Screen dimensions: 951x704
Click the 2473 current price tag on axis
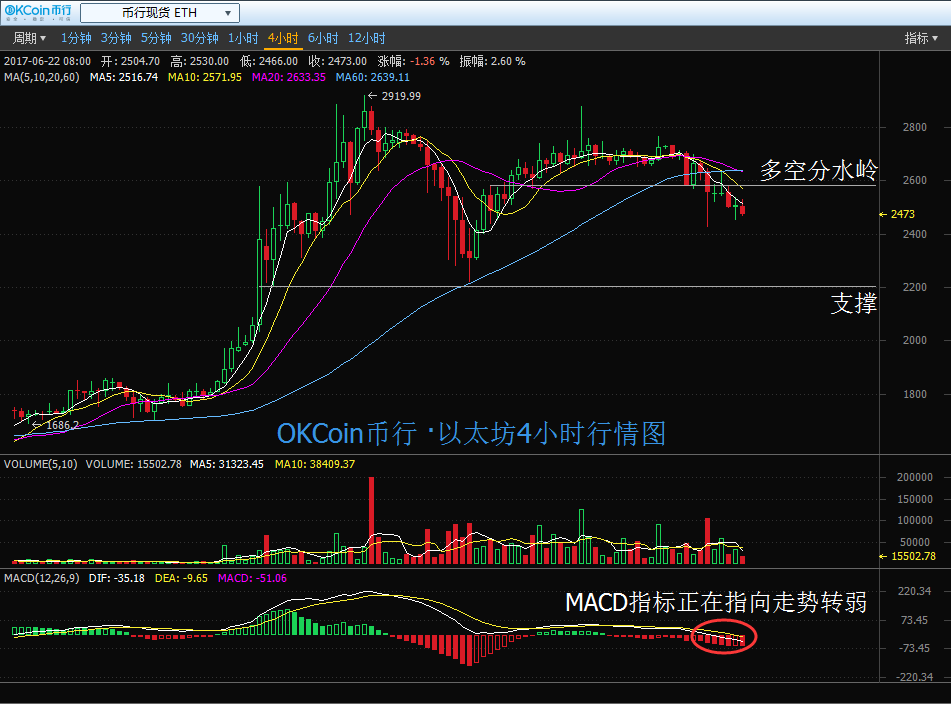coord(901,214)
